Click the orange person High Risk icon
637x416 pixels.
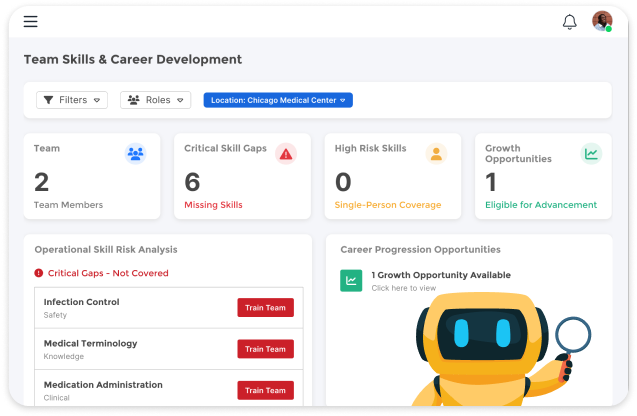pyautogui.click(x=436, y=154)
